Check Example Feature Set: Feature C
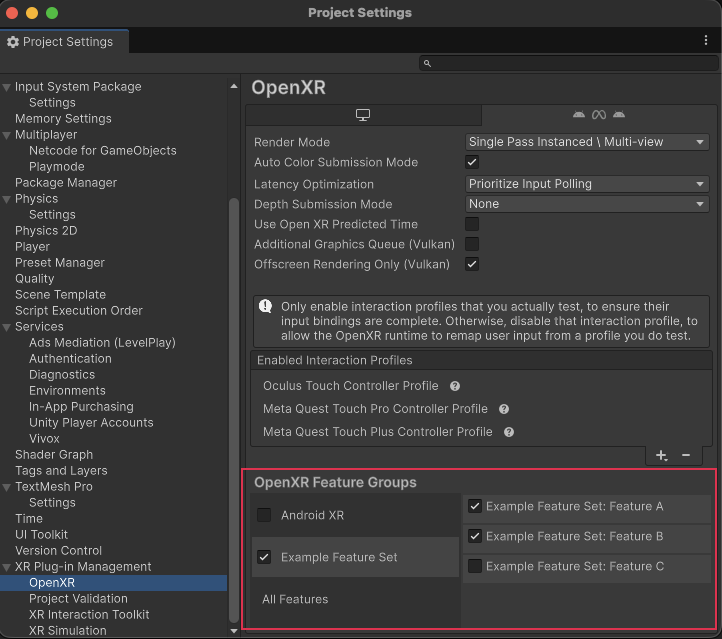This screenshot has width=722, height=639. (x=475, y=566)
